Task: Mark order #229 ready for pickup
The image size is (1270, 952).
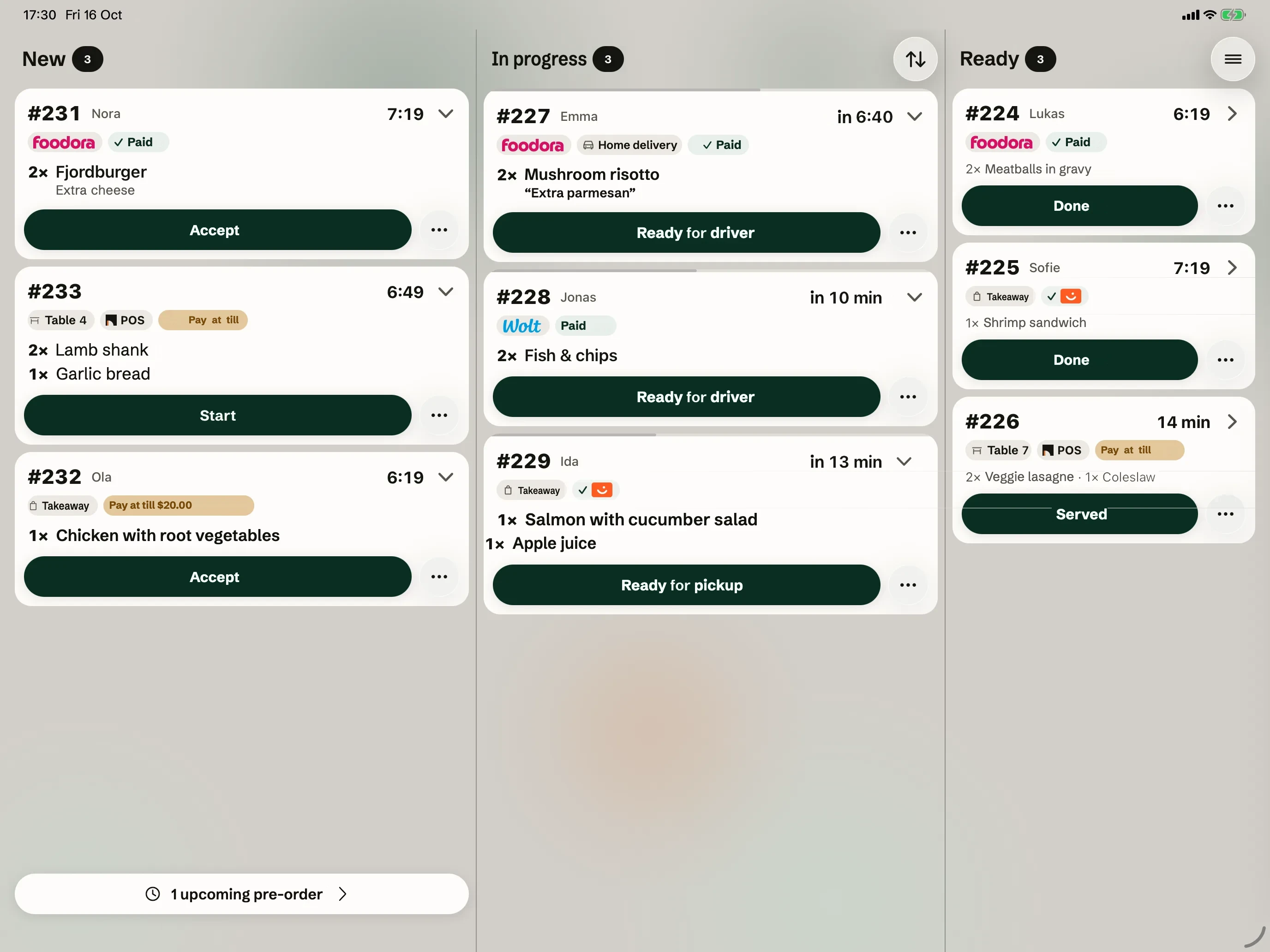Action: (686, 585)
